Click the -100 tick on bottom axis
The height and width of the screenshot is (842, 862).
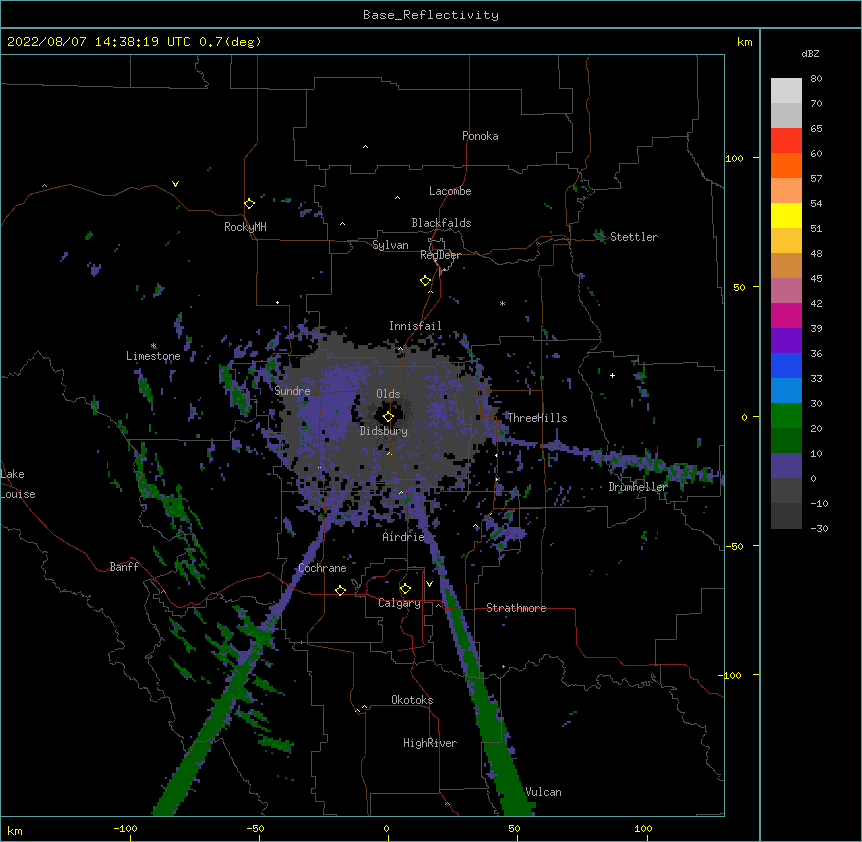pos(125,828)
